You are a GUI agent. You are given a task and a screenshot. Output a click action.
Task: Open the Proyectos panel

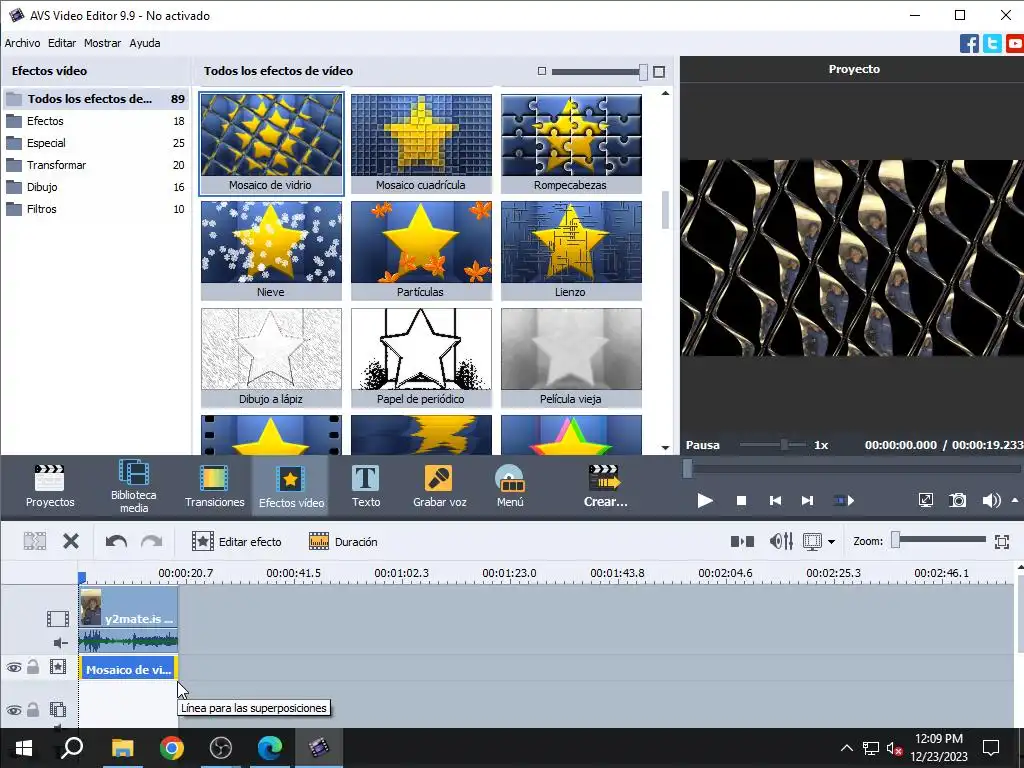pos(50,485)
